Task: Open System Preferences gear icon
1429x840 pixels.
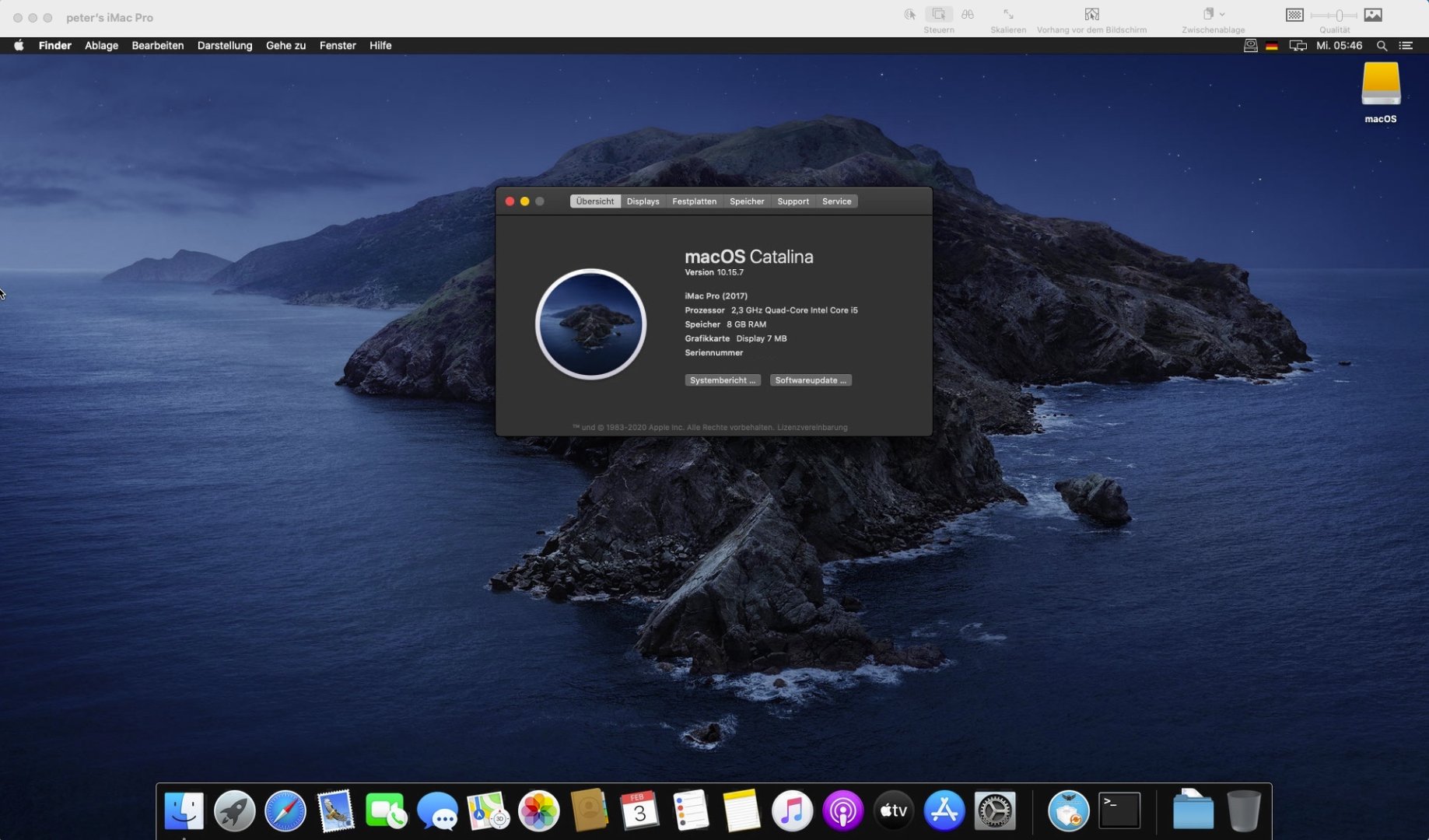Action: 995,811
